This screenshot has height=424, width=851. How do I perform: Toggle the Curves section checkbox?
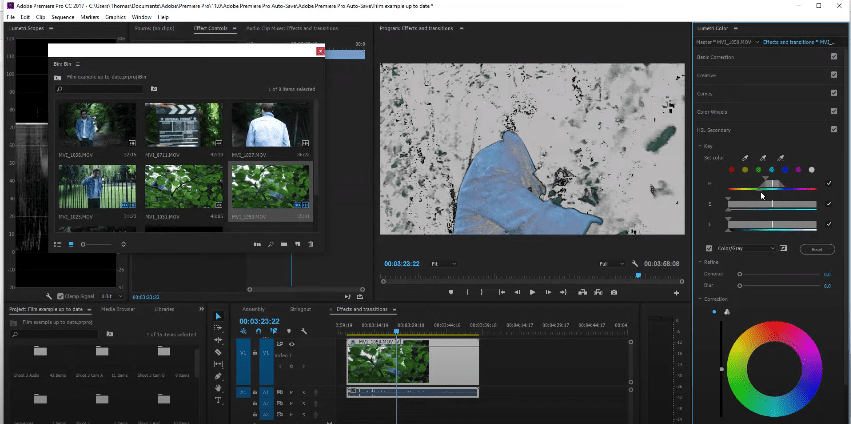click(x=834, y=93)
